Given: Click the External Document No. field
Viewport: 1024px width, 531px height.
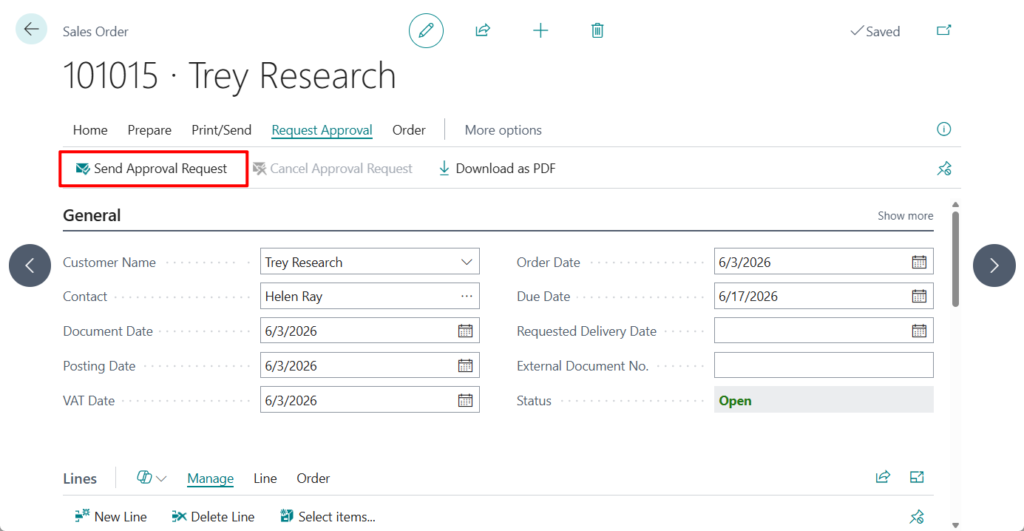Looking at the screenshot, I should pyautogui.click(x=823, y=366).
